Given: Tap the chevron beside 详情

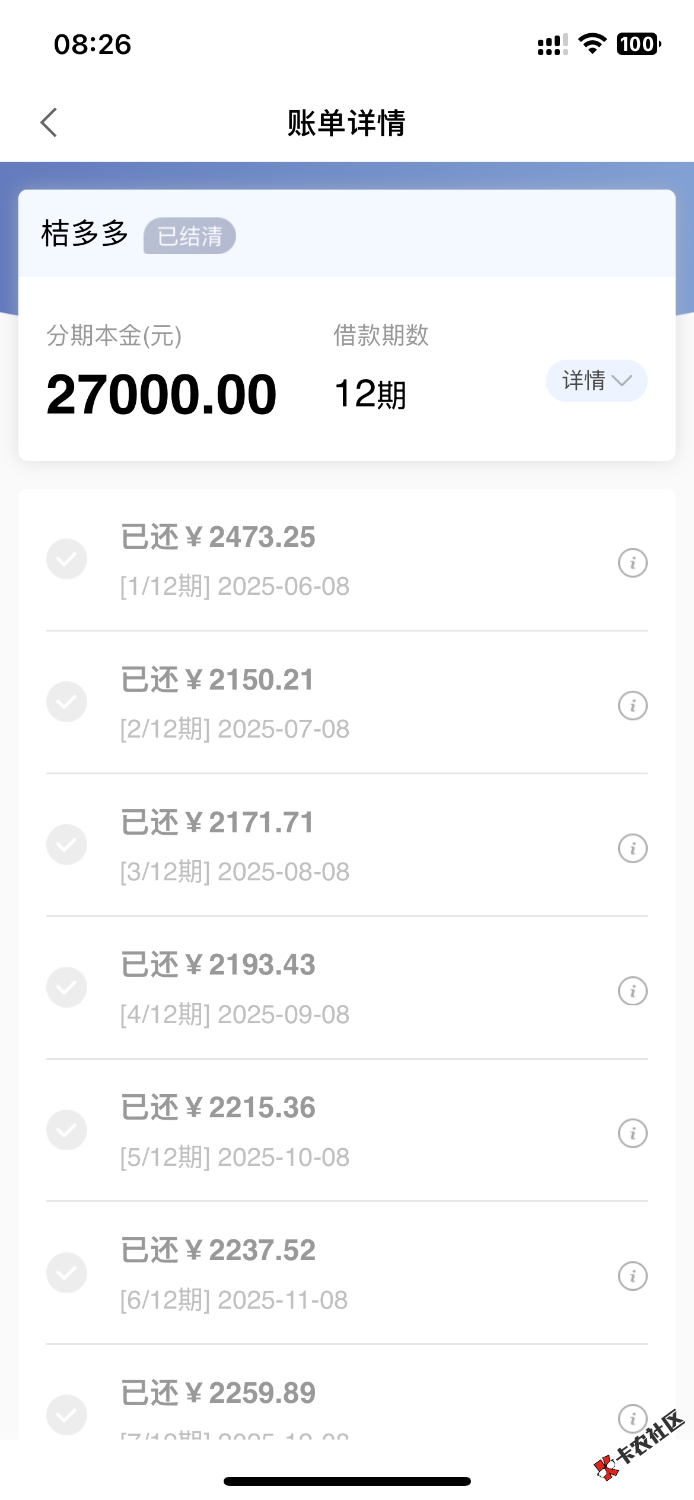Looking at the screenshot, I should tap(622, 381).
